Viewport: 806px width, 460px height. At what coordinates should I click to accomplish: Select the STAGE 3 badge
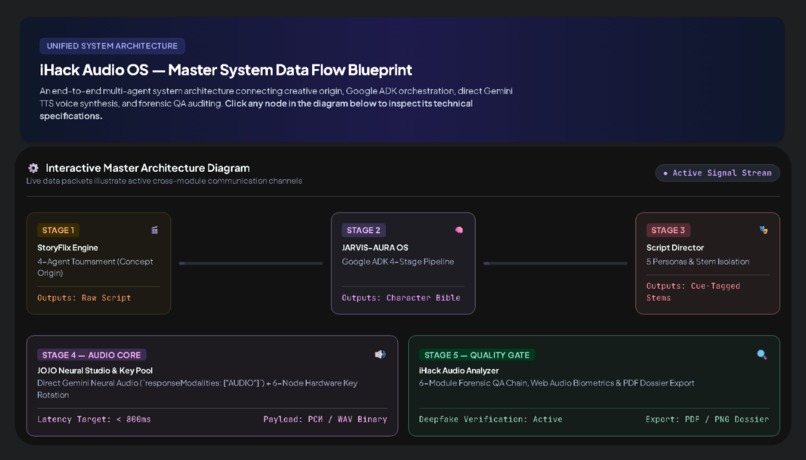point(668,230)
